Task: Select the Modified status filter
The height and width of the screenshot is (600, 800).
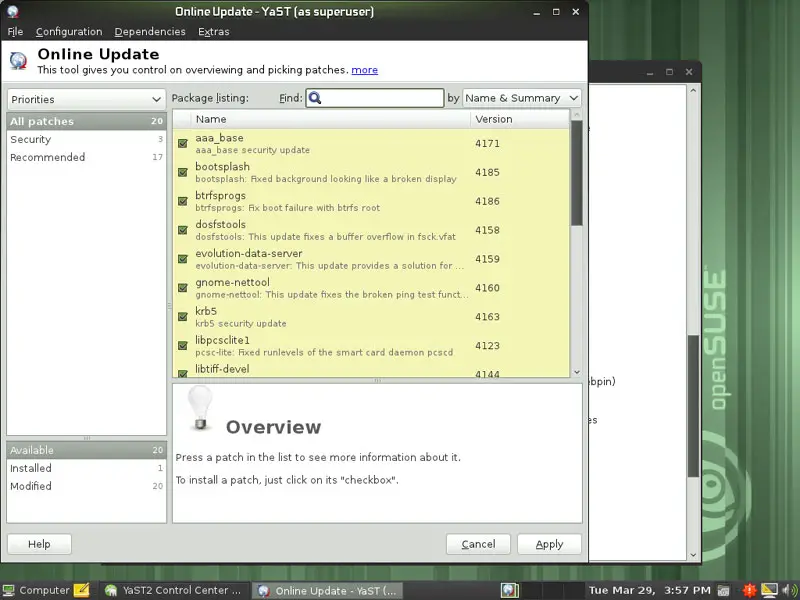Action: pyautogui.click(x=86, y=486)
